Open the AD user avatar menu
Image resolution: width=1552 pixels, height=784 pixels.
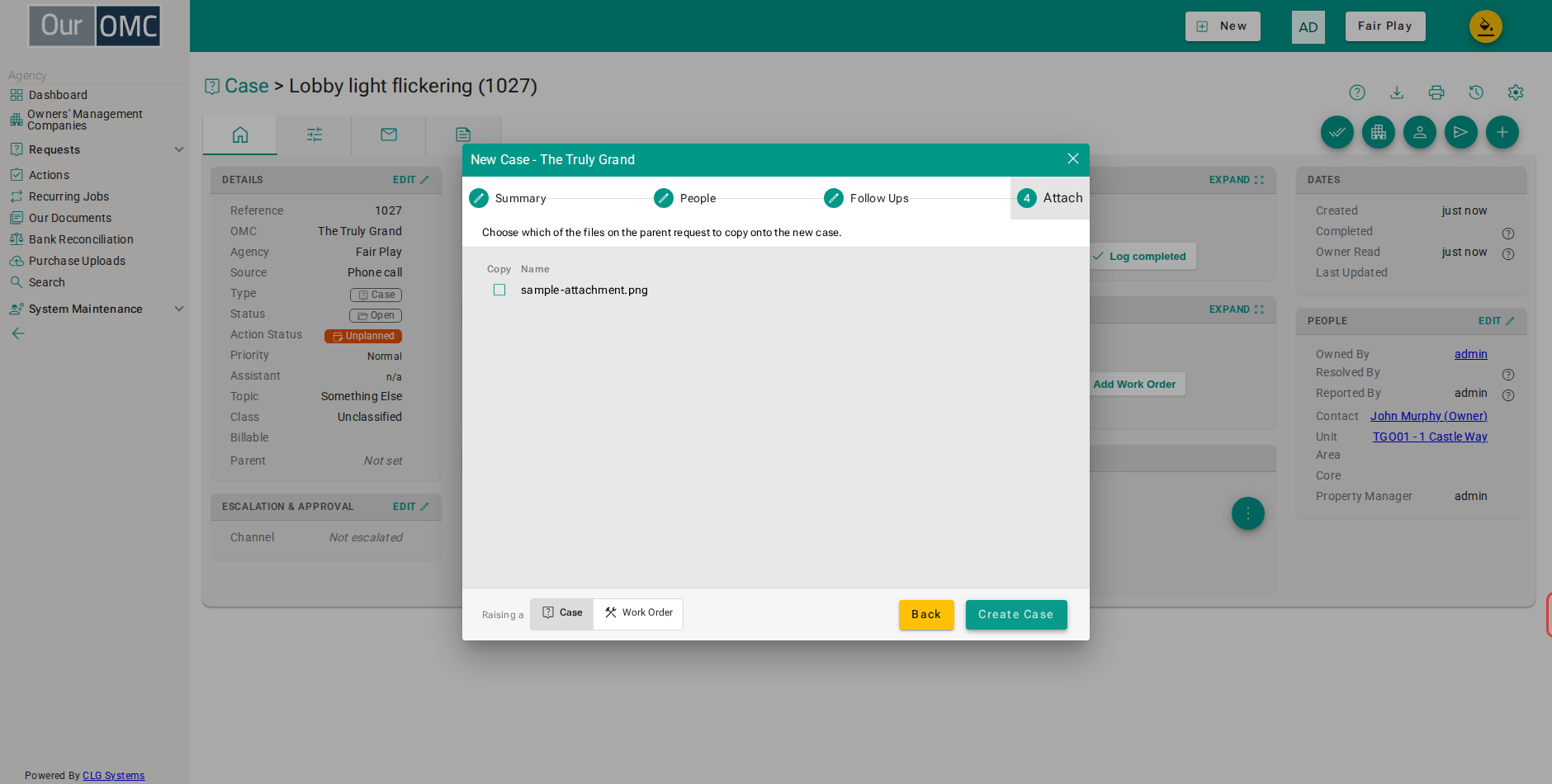point(1308,26)
